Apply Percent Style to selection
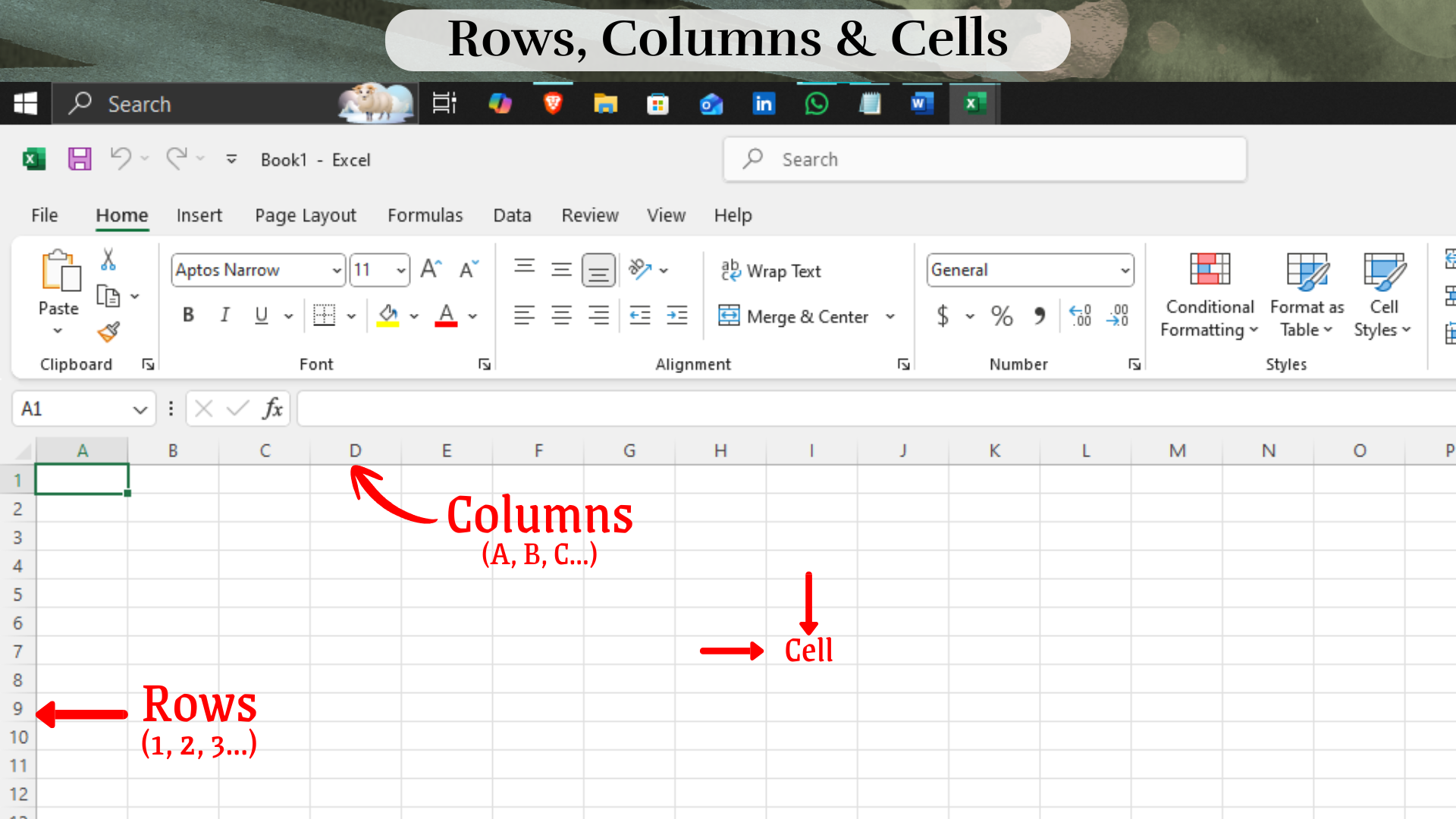 click(1002, 316)
